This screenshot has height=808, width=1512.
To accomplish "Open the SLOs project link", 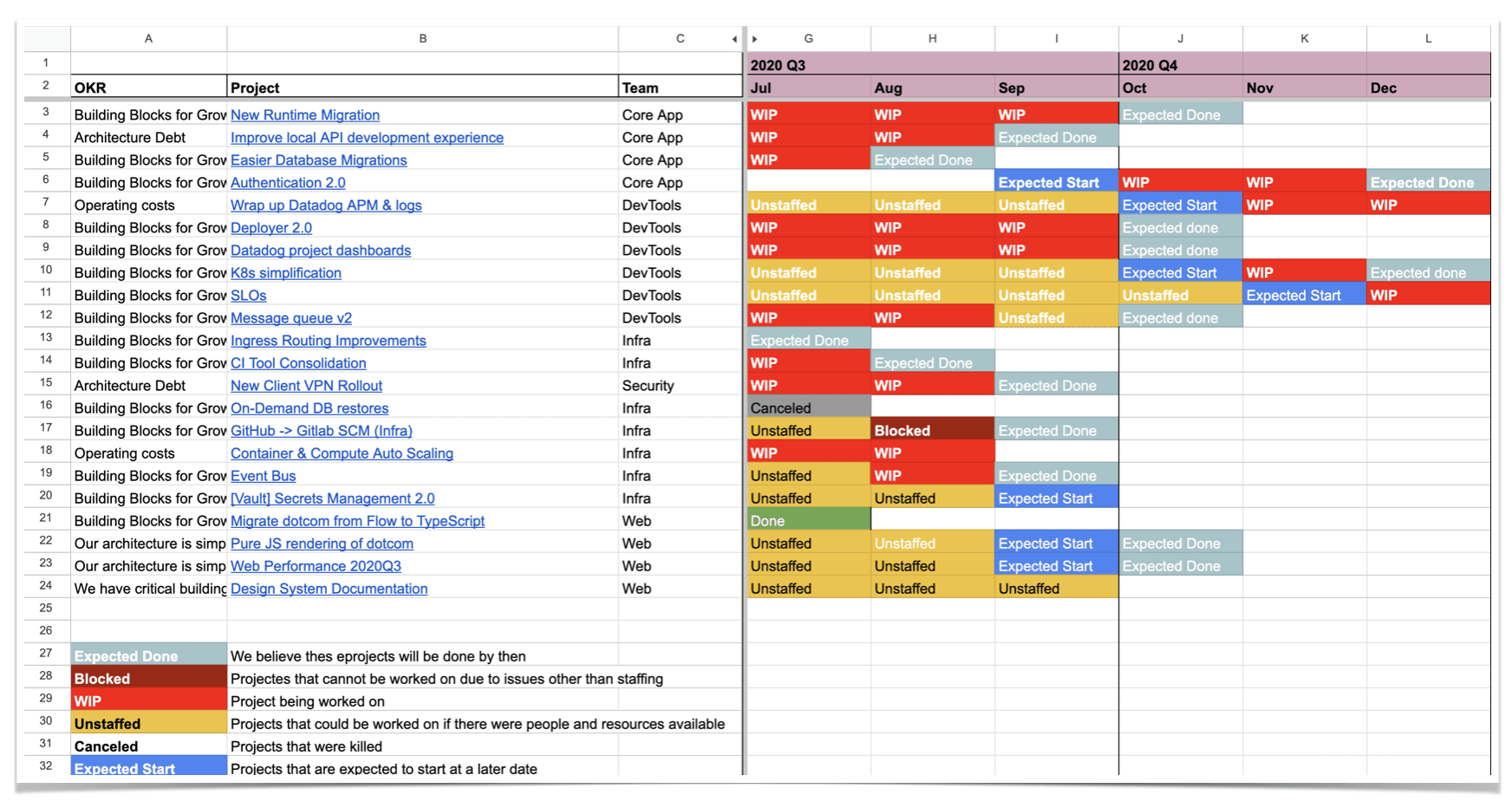I will 248,296.
